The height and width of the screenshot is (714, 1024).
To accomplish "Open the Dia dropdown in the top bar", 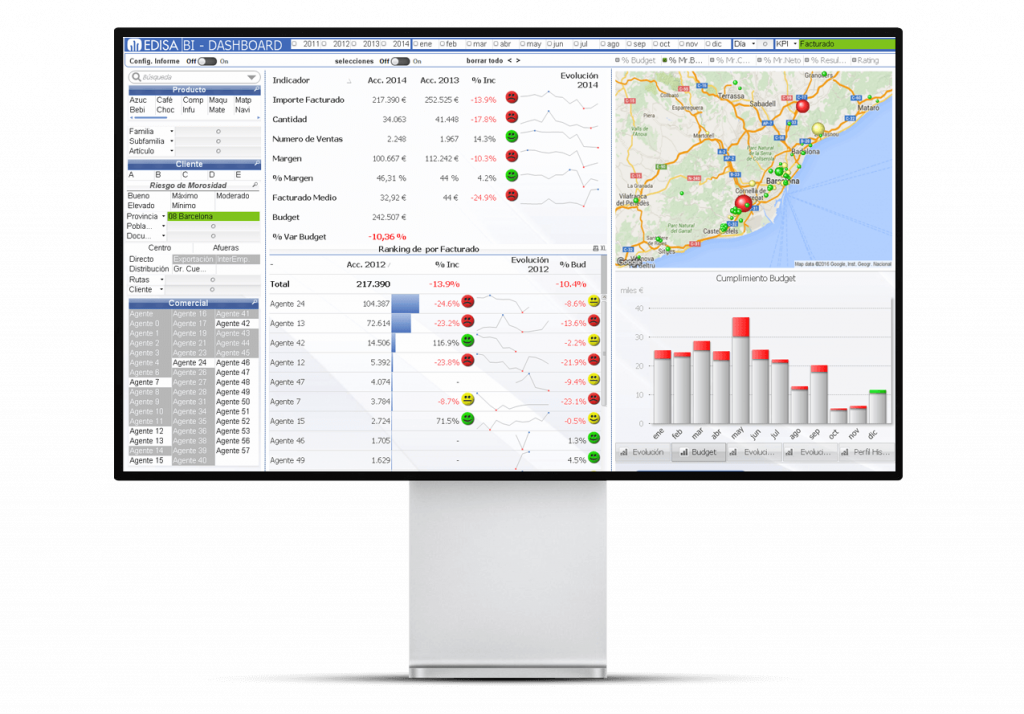I will pos(753,44).
